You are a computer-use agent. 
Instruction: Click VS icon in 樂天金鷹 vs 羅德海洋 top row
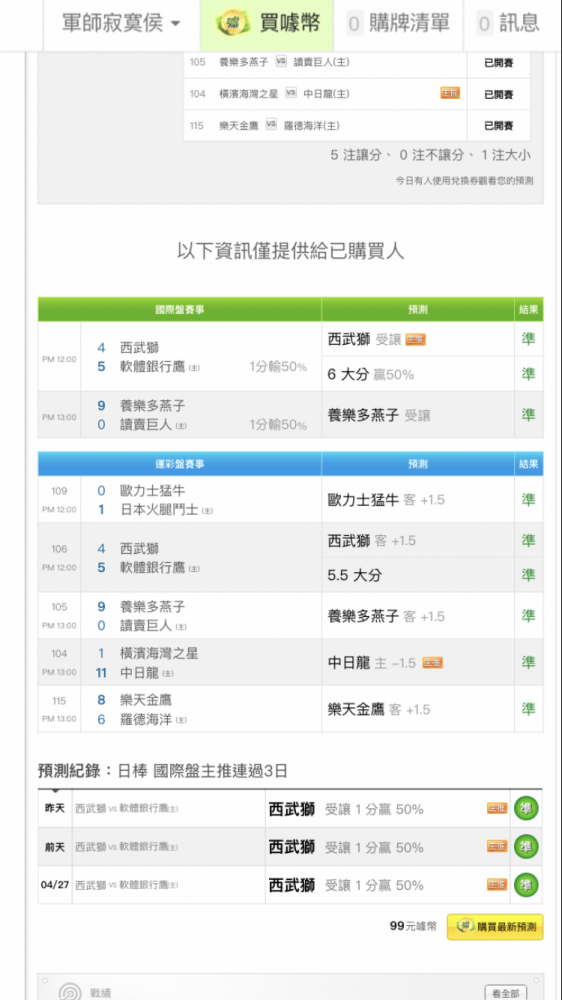(x=271, y=124)
